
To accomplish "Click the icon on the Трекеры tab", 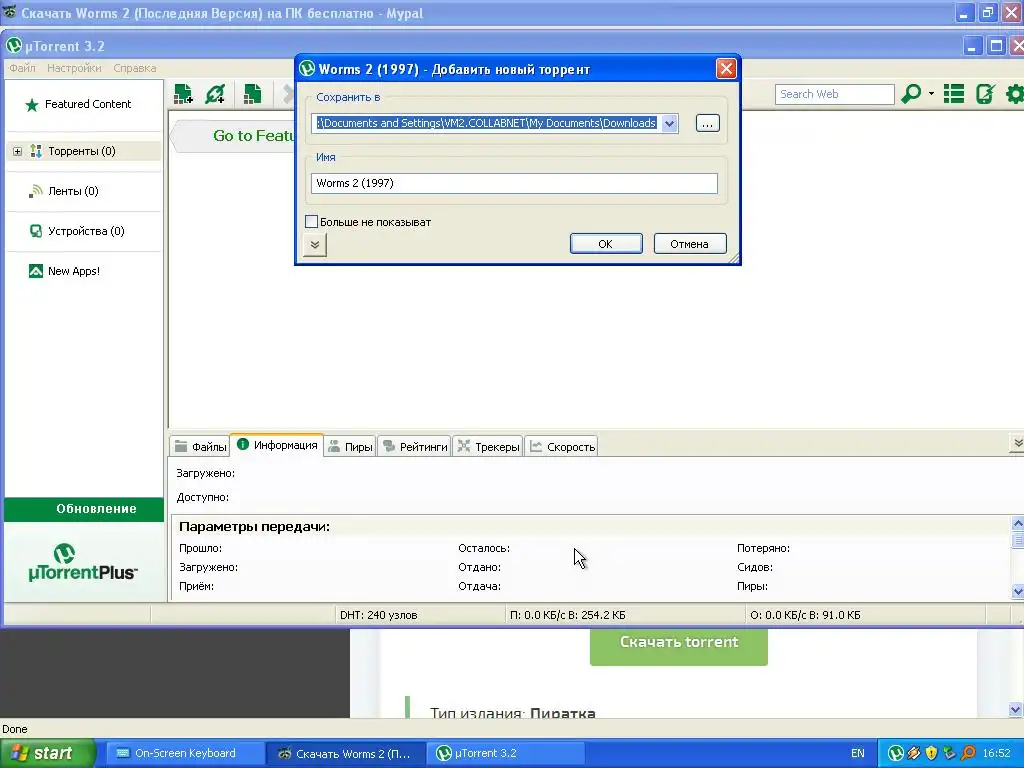I will [x=464, y=446].
